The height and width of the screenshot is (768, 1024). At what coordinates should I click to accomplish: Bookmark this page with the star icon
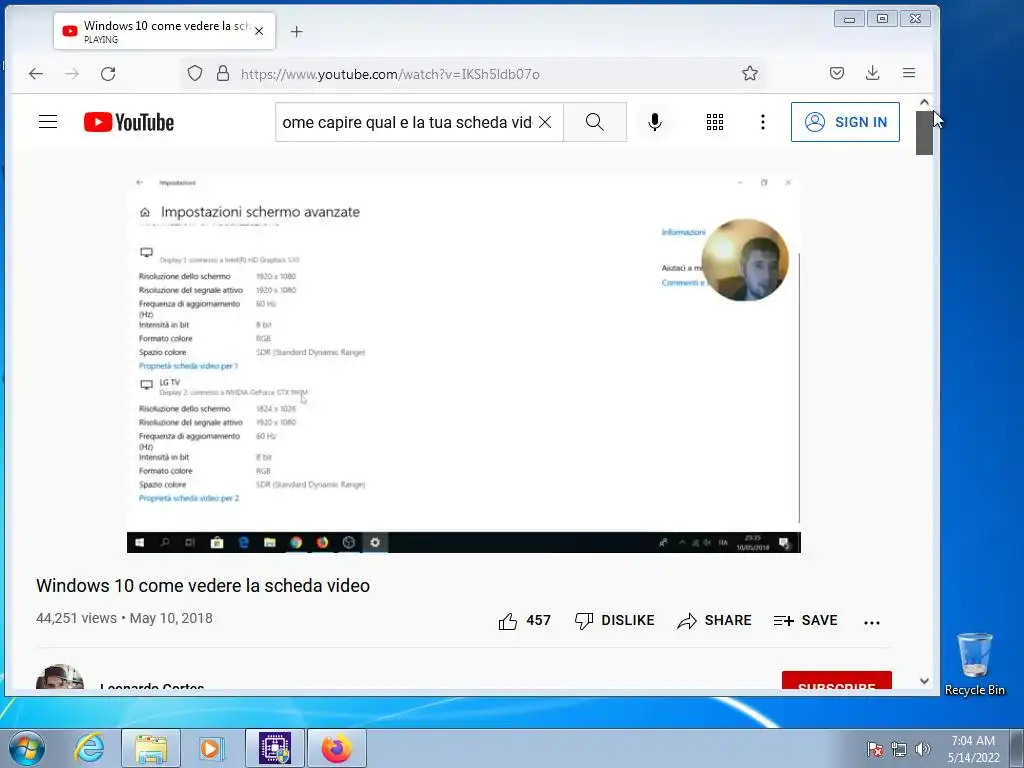(x=750, y=73)
